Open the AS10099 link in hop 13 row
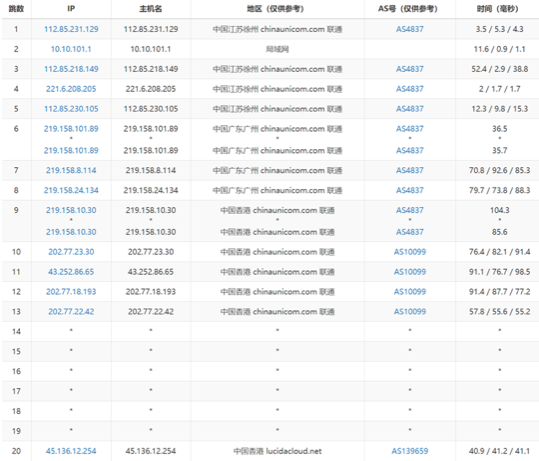 point(410,312)
